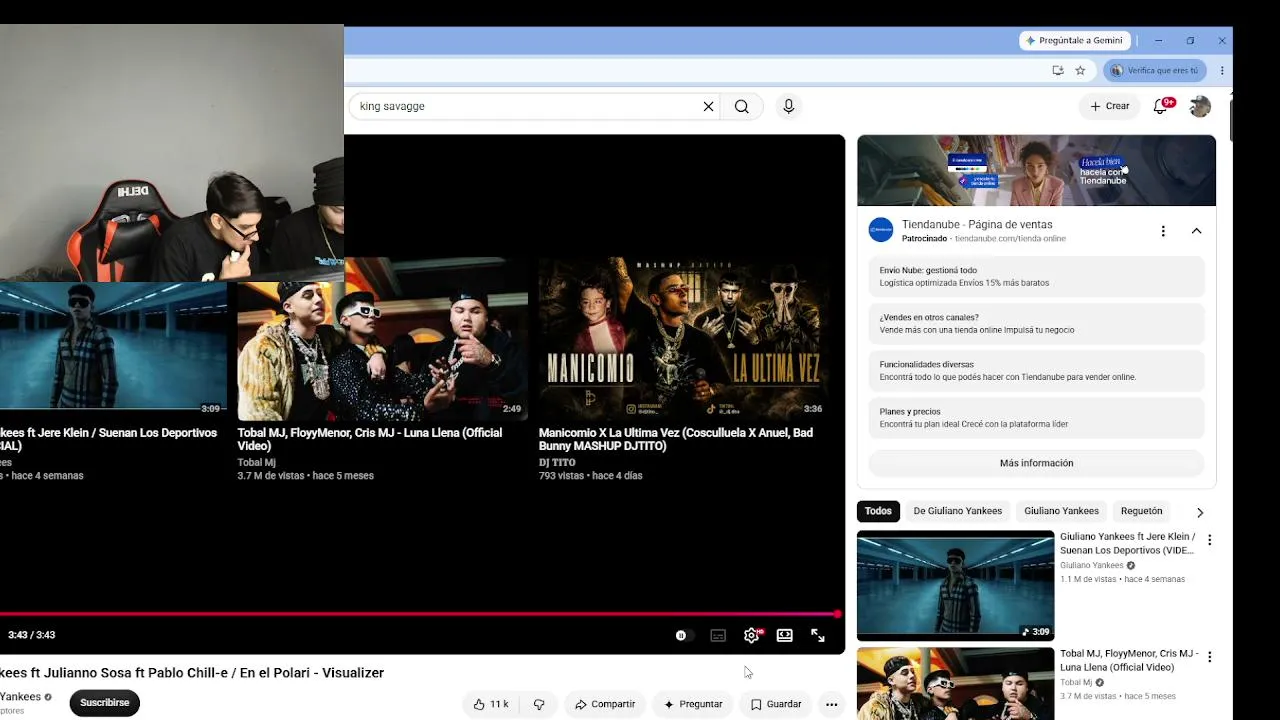The width and height of the screenshot is (1280, 720).
Task: Click the Tiendanube - Página de ventas title
Action: tap(977, 224)
